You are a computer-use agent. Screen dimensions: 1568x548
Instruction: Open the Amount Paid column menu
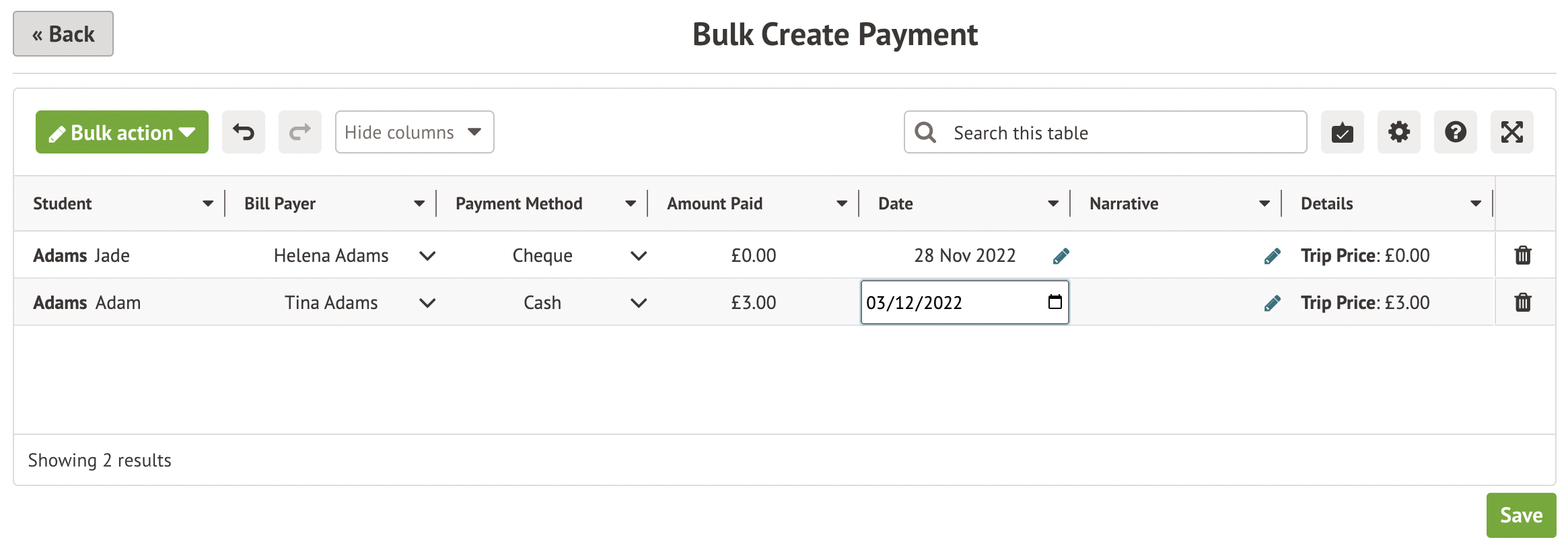(842, 203)
